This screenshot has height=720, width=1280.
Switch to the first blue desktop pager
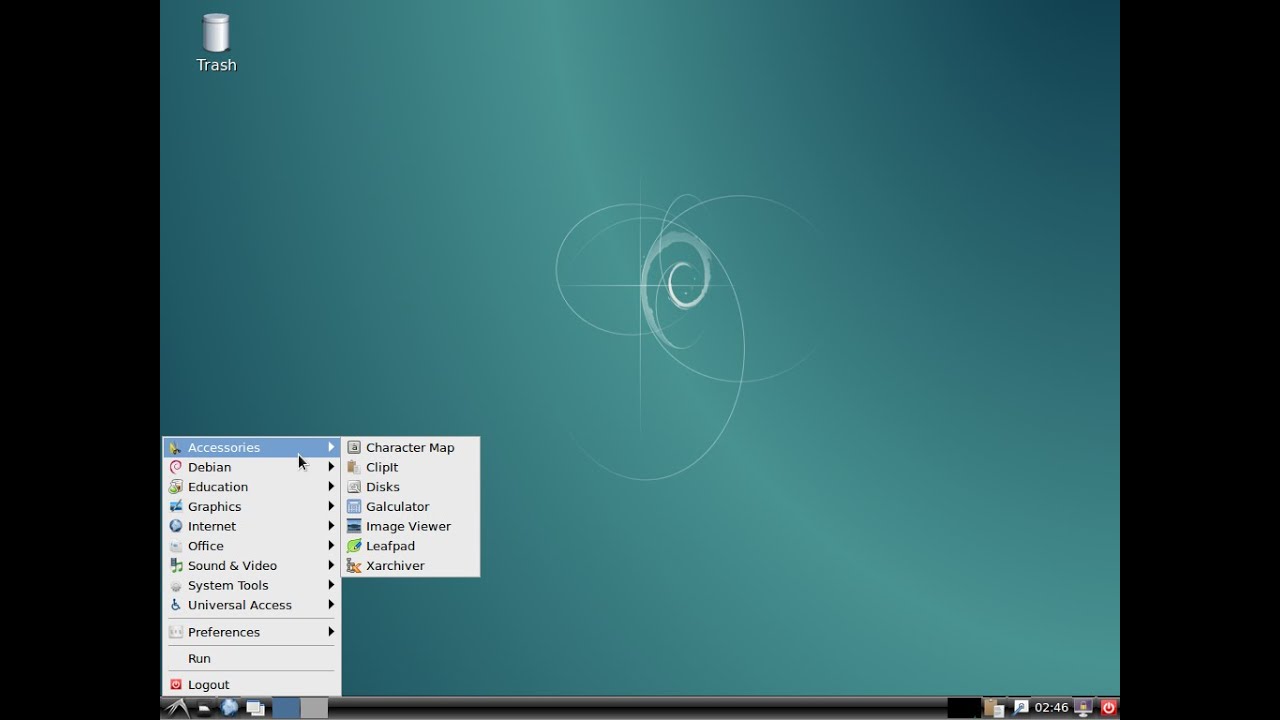point(286,708)
